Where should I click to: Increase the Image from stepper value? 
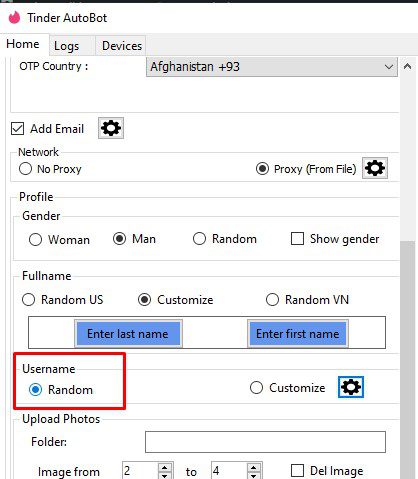coord(164,467)
